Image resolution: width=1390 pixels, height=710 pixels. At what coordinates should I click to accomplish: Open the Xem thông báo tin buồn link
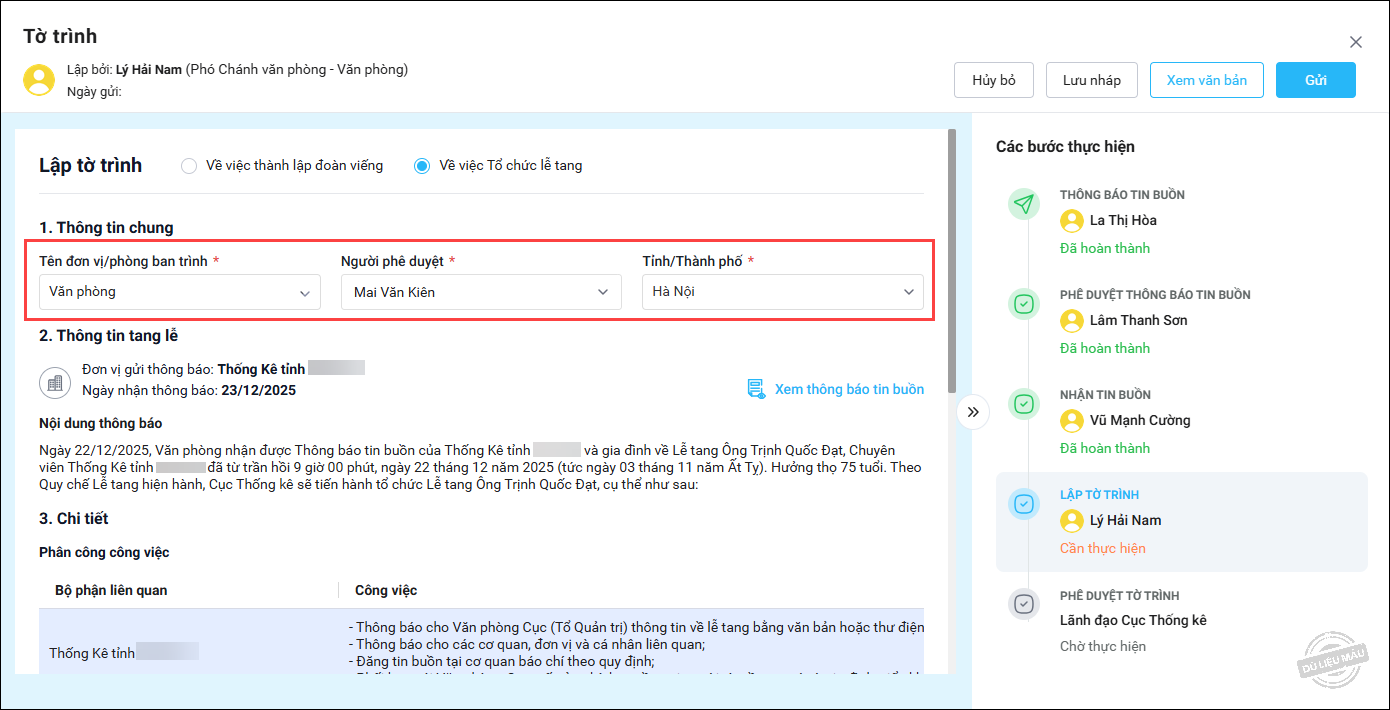pyautogui.click(x=849, y=389)
